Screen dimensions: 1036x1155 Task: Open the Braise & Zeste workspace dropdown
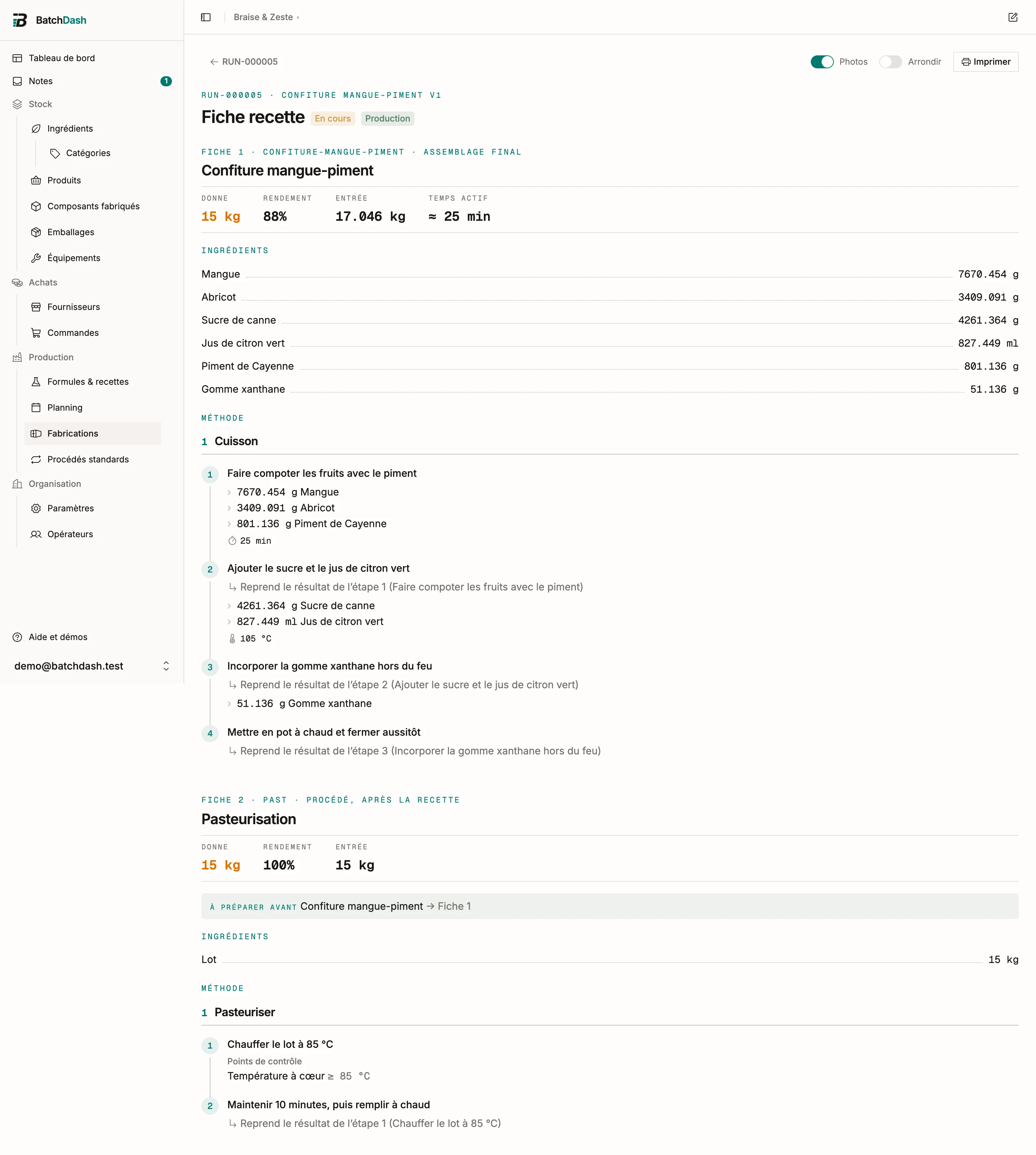point(267,17)
